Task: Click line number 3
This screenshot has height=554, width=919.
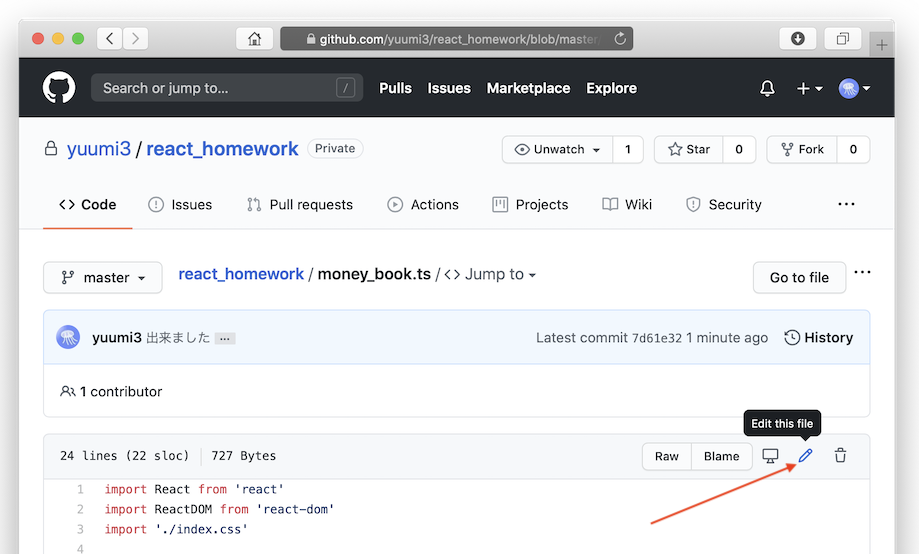Action: coord(80,529)
